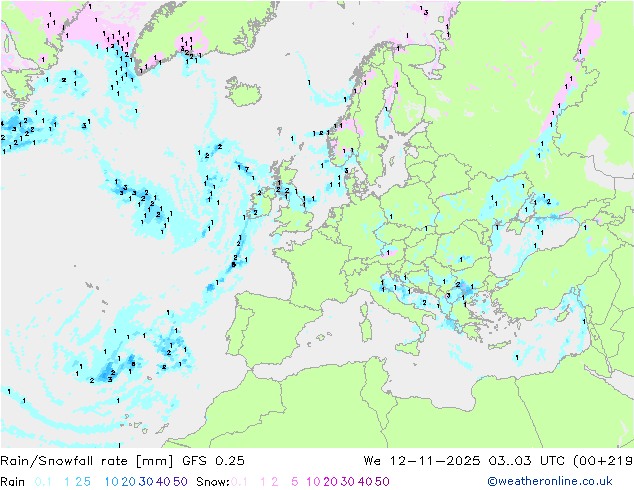The height and width of the screenshot is (490, 634).
Task: Click the weatheronline.co.uk copyright link
Action: click(x=550, y=481)
